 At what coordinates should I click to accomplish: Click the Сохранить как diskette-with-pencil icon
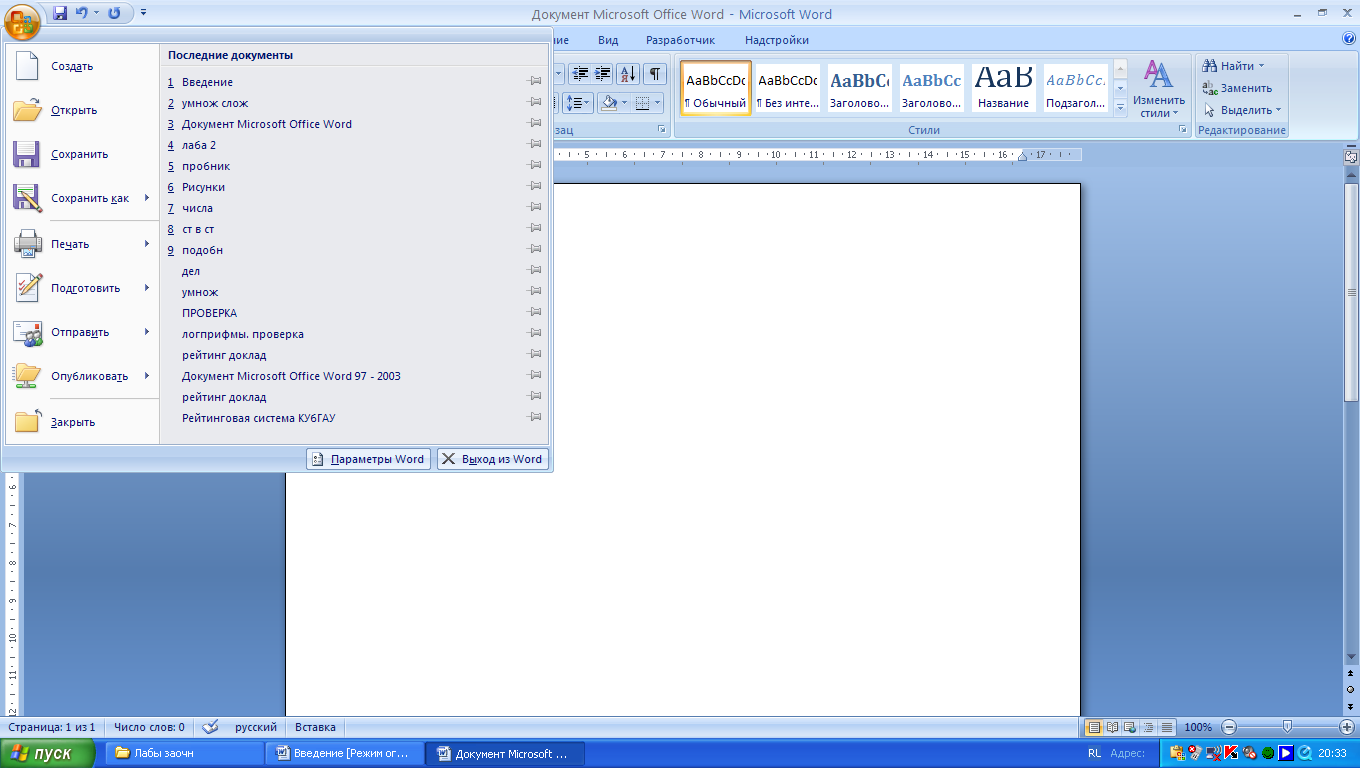pos(27,198)
